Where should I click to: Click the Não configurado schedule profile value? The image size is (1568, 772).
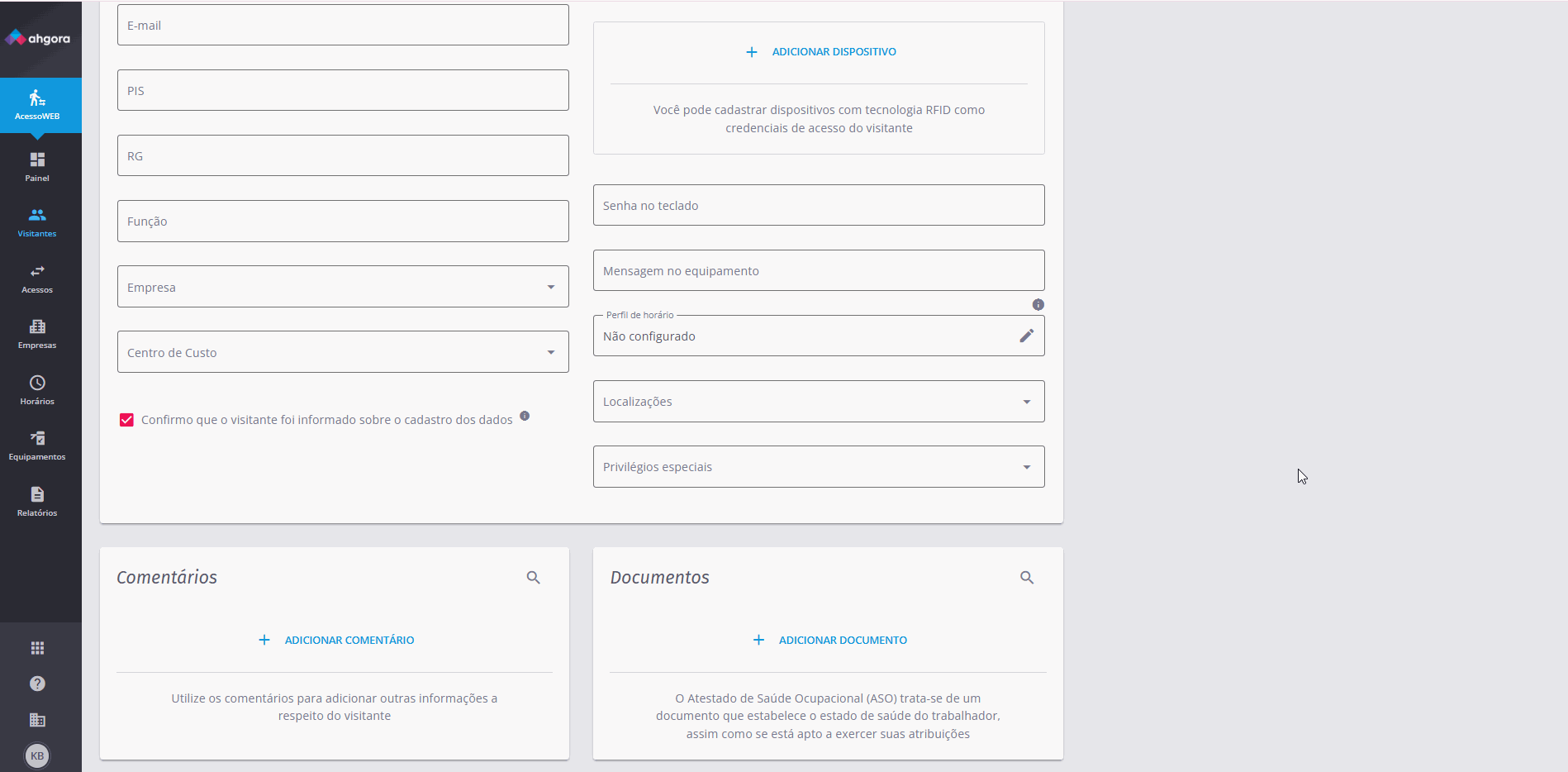tap(649, 336)
